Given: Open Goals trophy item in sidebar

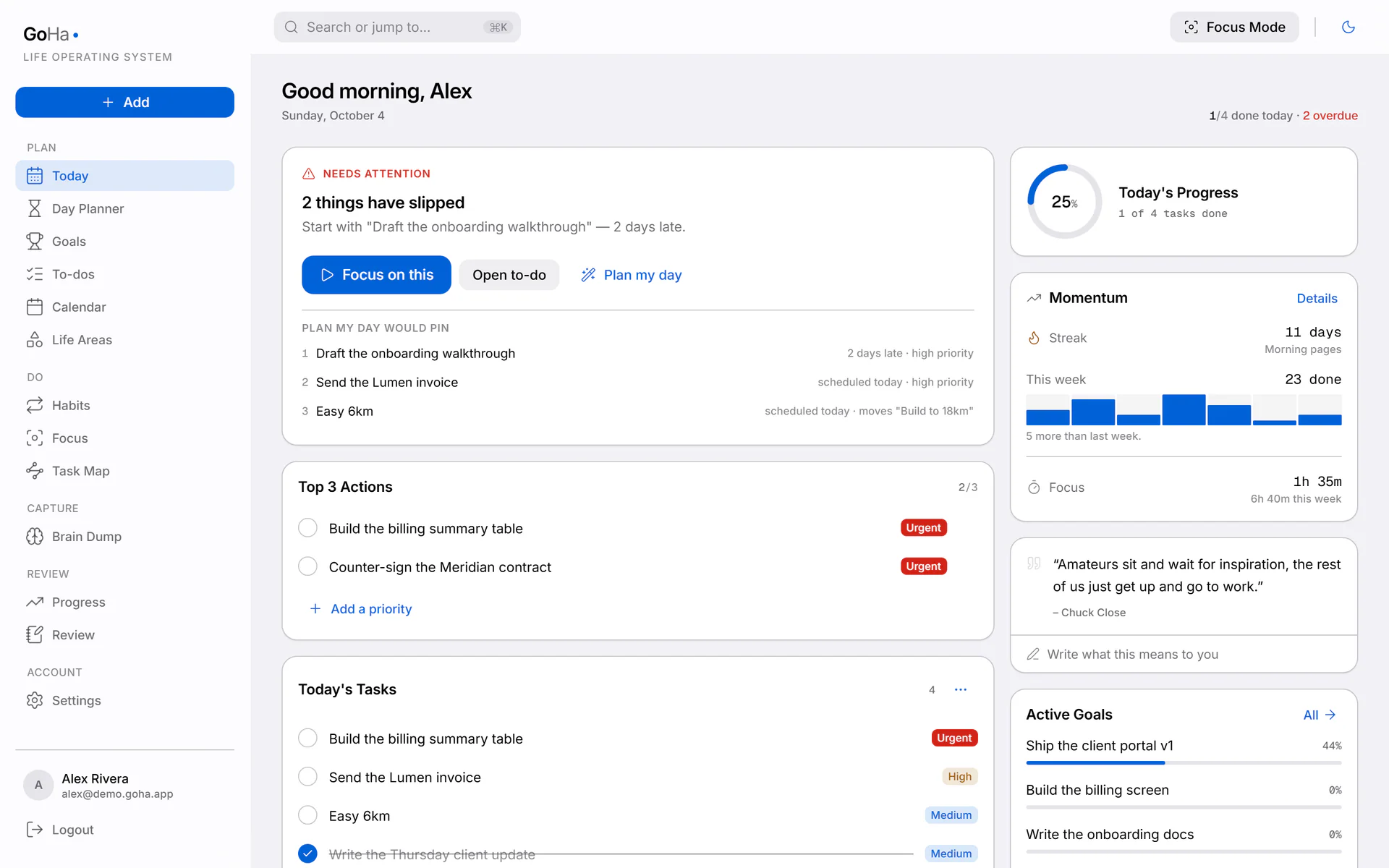Looking at the screenshot, I should click(x=124, y=242).
